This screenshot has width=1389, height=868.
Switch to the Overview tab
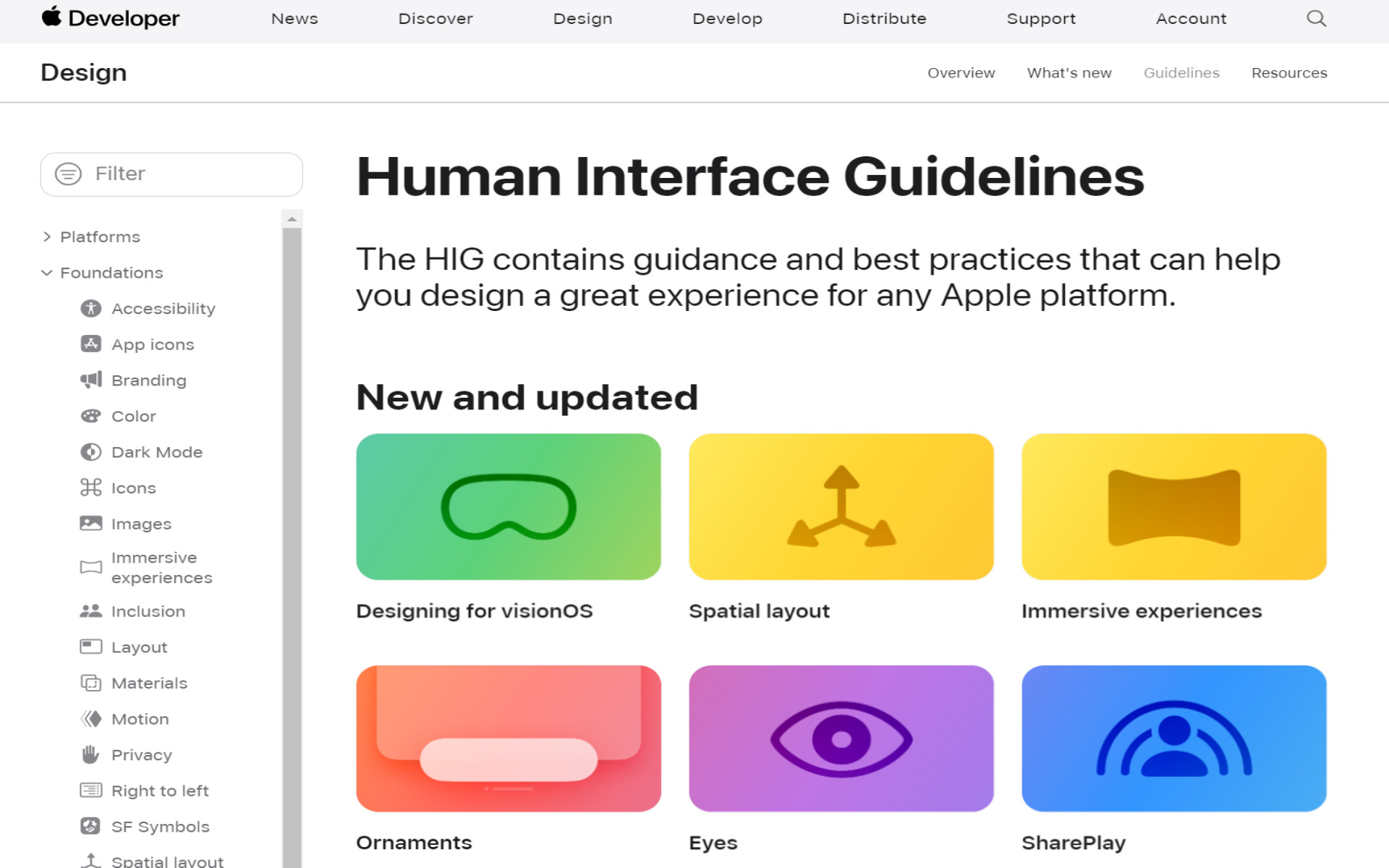tap(961, 73)
